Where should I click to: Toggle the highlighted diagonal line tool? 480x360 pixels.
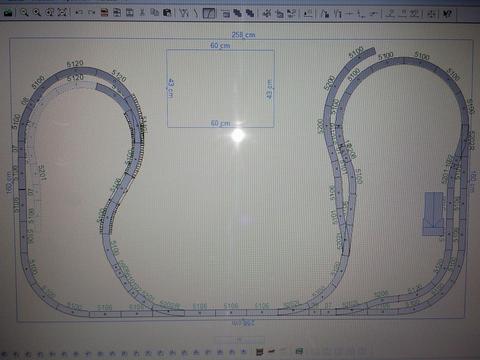[x=209, y=13]
